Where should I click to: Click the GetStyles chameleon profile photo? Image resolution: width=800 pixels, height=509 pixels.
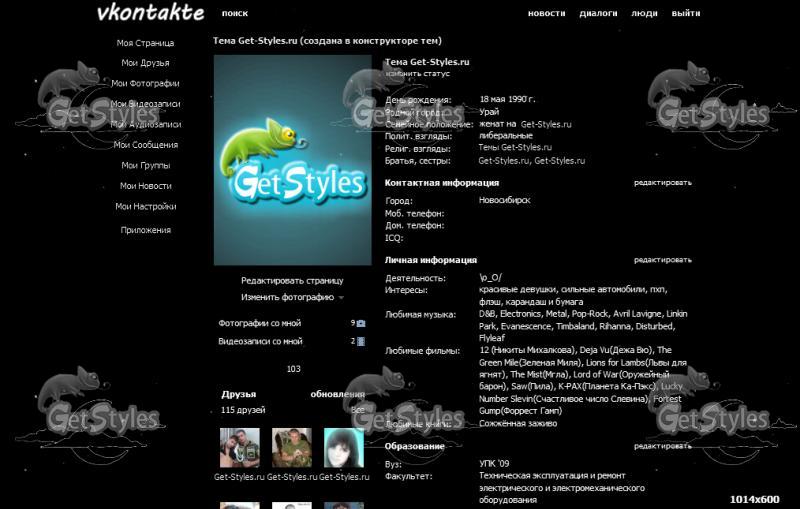point(292,160)
